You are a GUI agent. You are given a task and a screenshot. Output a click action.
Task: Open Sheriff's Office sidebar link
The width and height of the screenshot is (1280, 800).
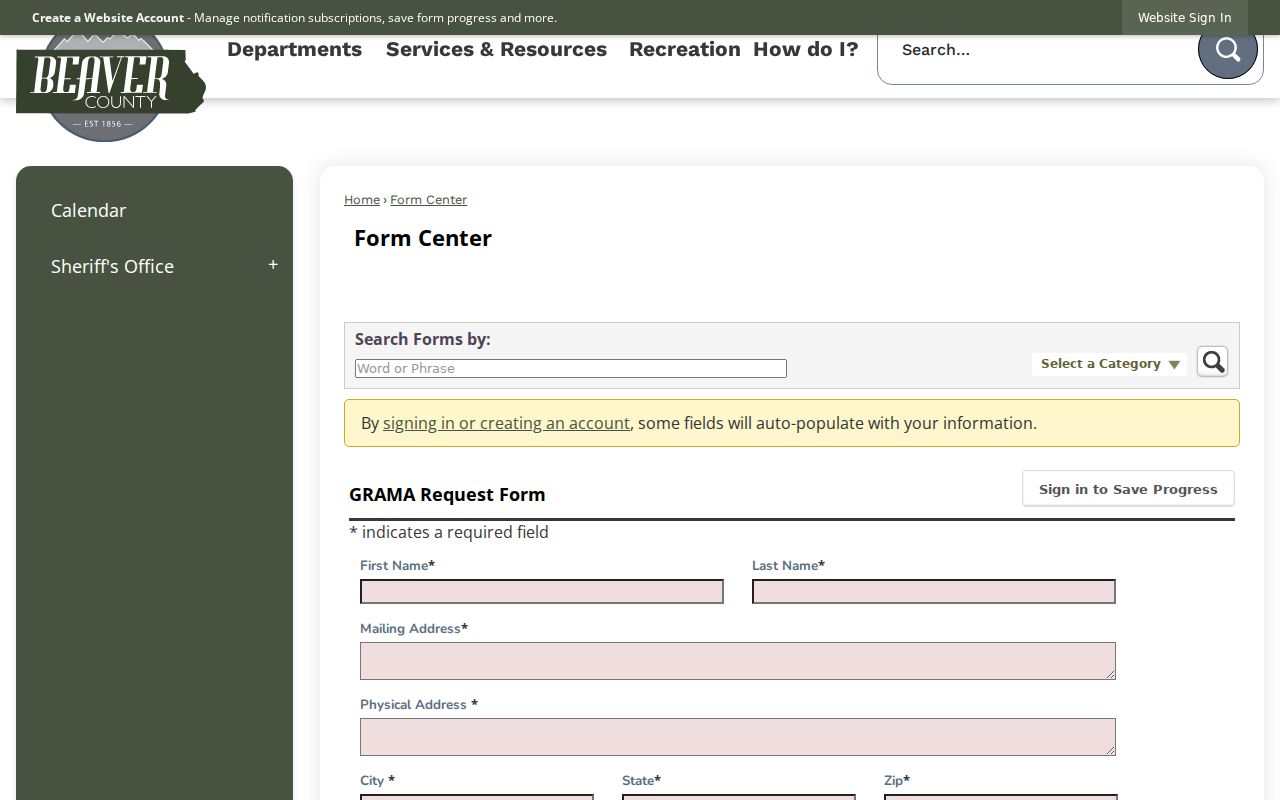click(x=112, y=266)
